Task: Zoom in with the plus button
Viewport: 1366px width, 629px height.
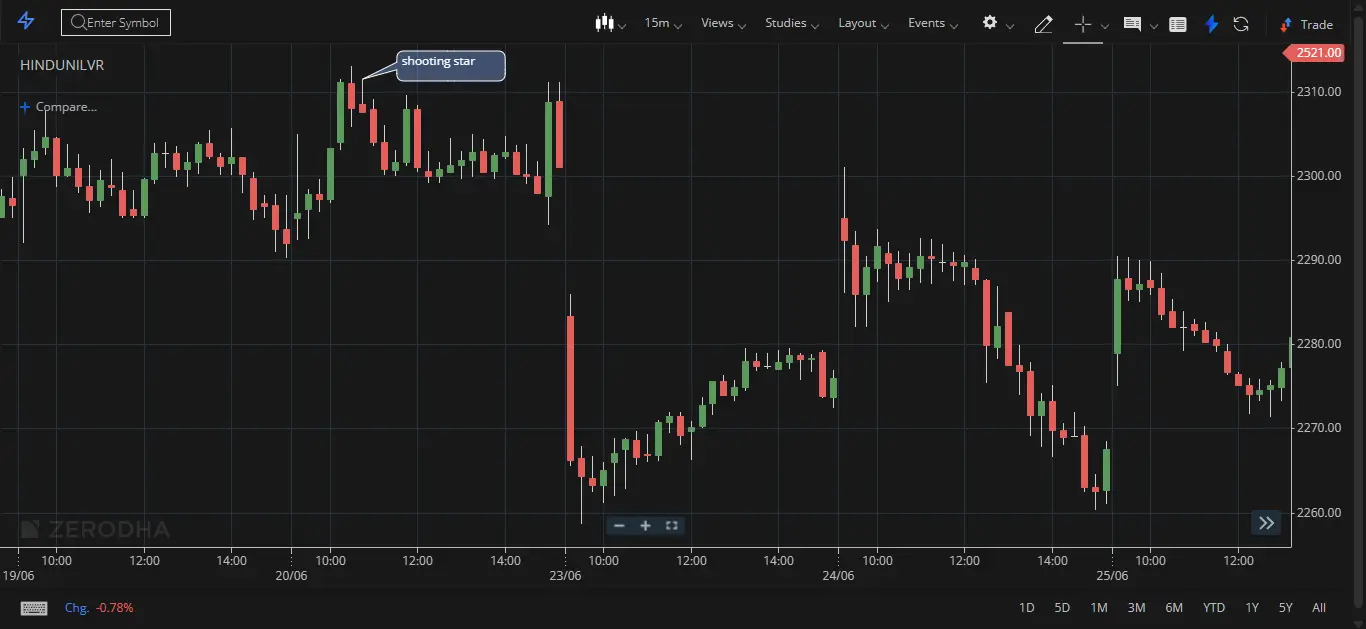Action: click(x=645, y=525)
